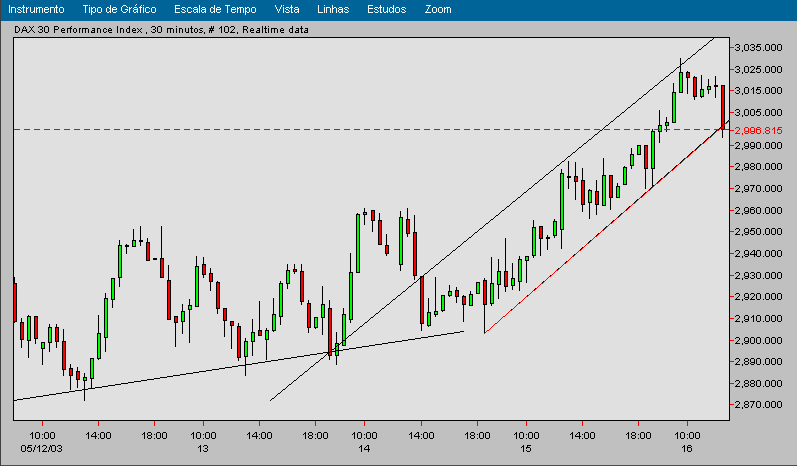Click the date label 14 on time axis
Image resolution: width=797 pixels, height=466 pixels.
click(x=364, y=449)
